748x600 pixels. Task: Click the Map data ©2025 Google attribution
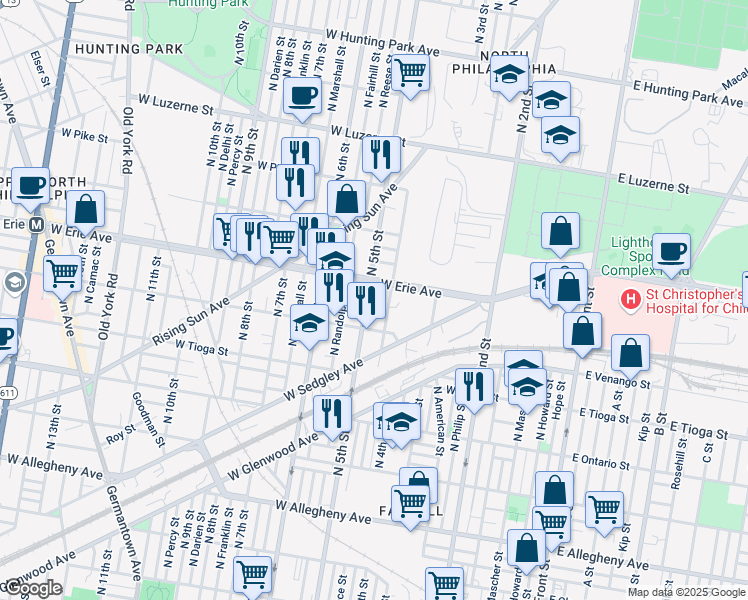coord(687,593)
